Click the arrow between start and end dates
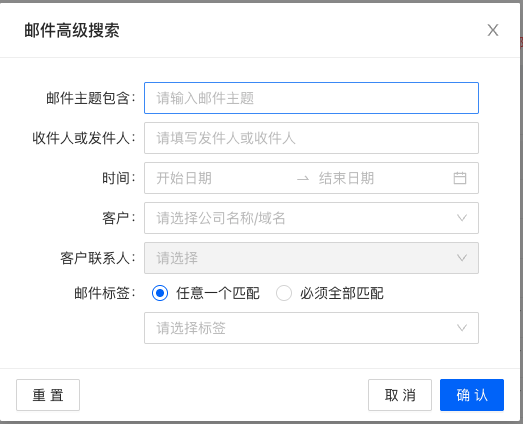Image resolution: width=523 pixels, height=424 pixels. coord(303,179)
